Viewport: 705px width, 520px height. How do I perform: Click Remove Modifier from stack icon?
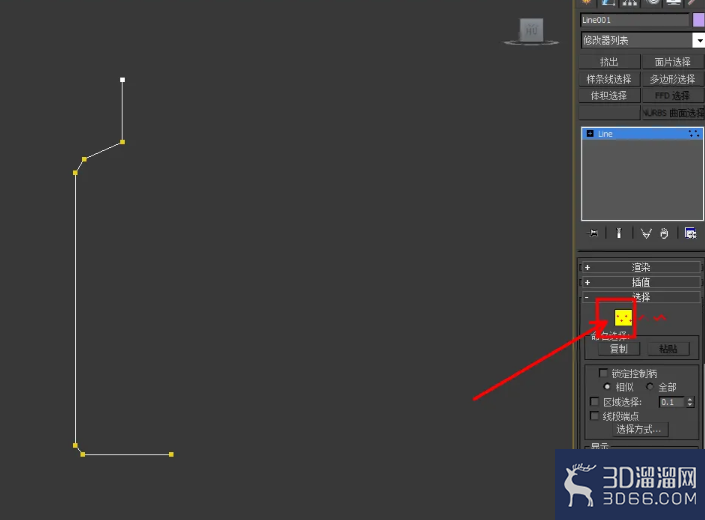click(664, 234)
